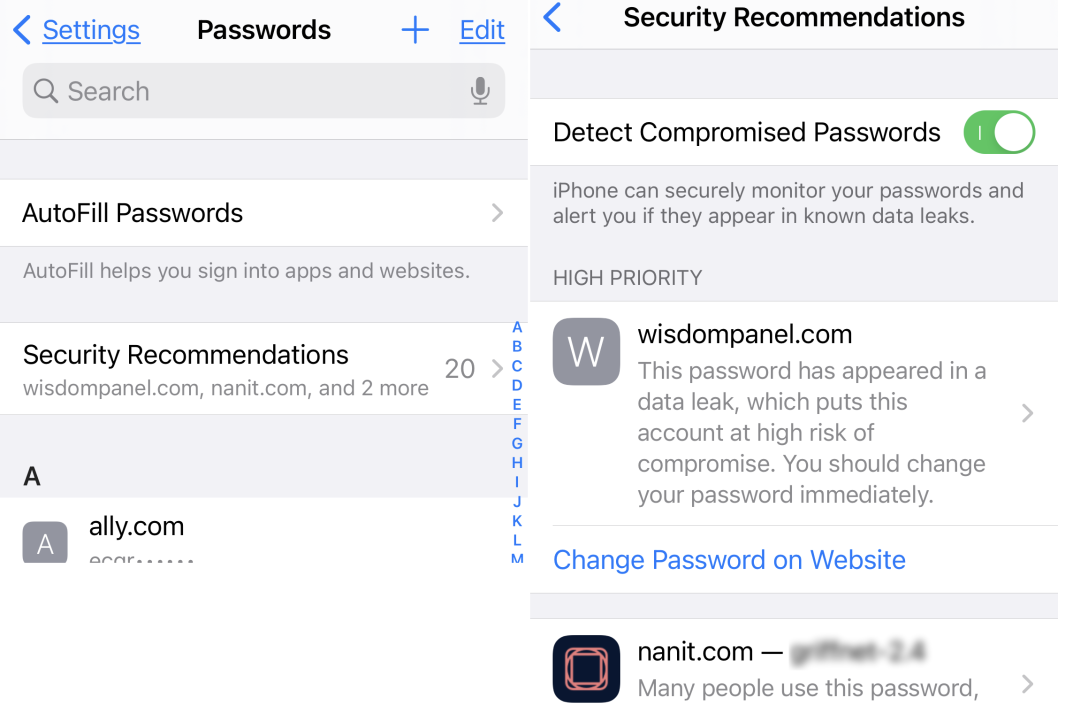The height and width of the screenshot is (706, 1073).
Task: Tap the ally.com A icon
Action: [x=45, y=542]
